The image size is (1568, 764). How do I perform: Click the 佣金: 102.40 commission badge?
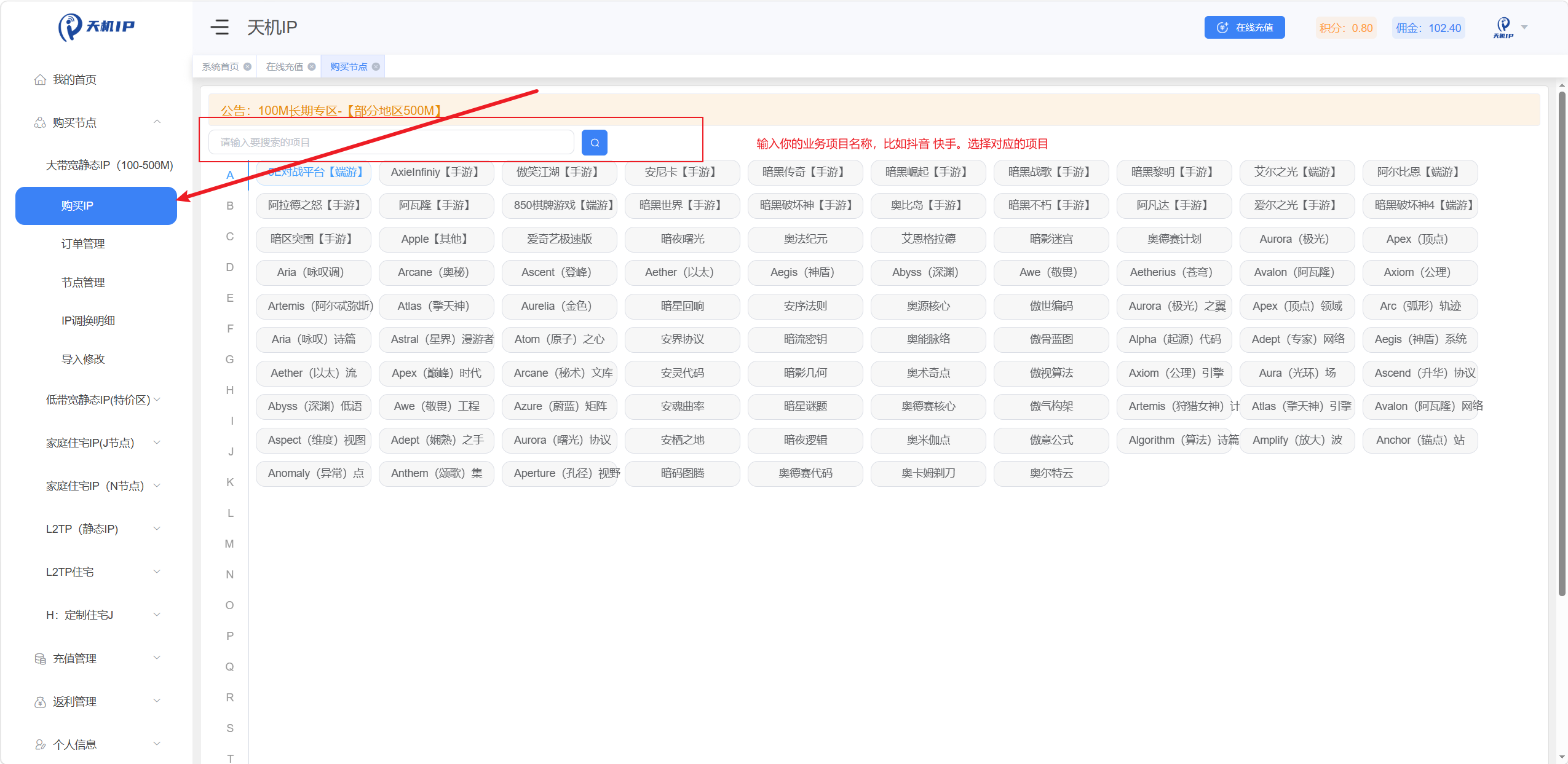pyautogui.click(x=1428, y=28)
